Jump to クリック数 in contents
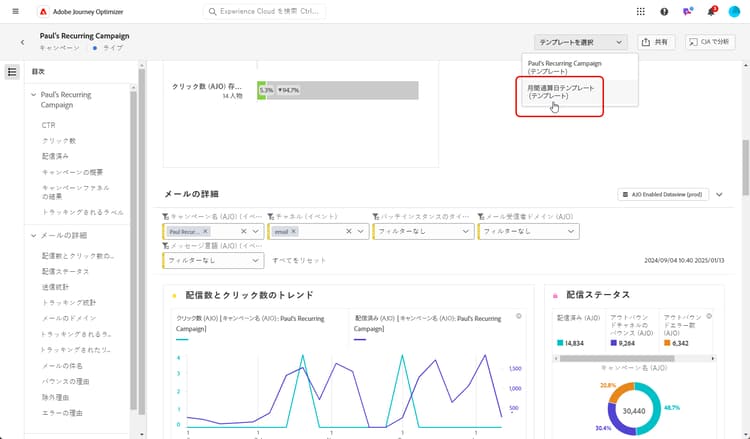This screenshot has height=439, width=750. click(59, 141)
